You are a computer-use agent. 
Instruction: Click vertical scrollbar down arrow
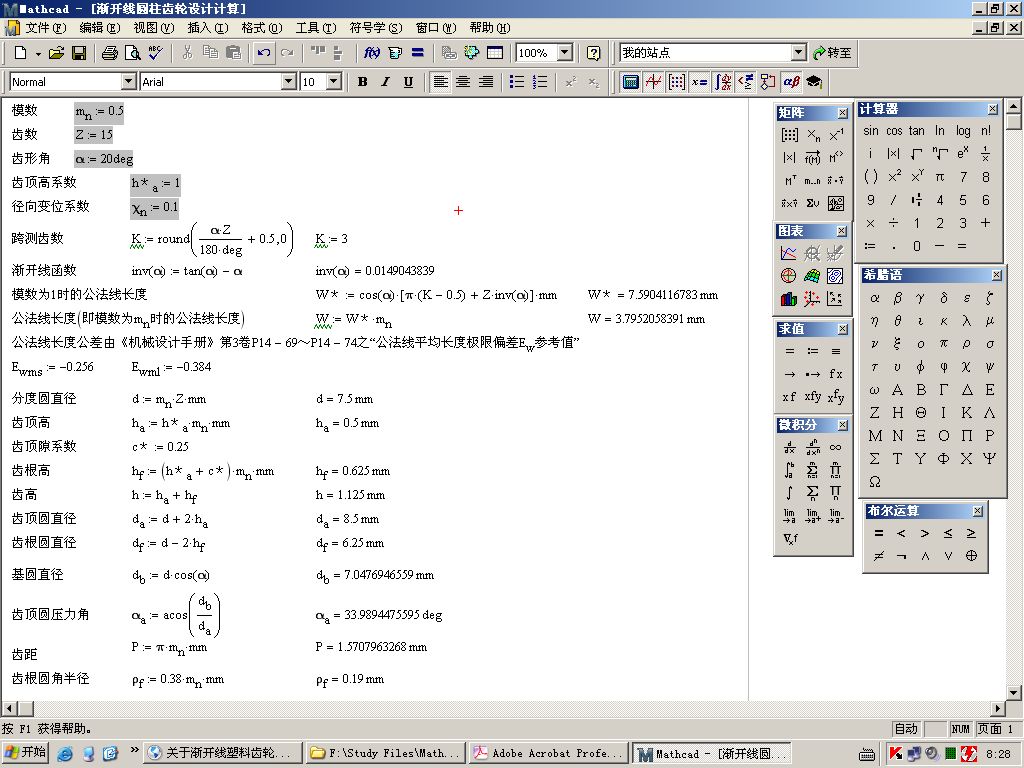1014,692
